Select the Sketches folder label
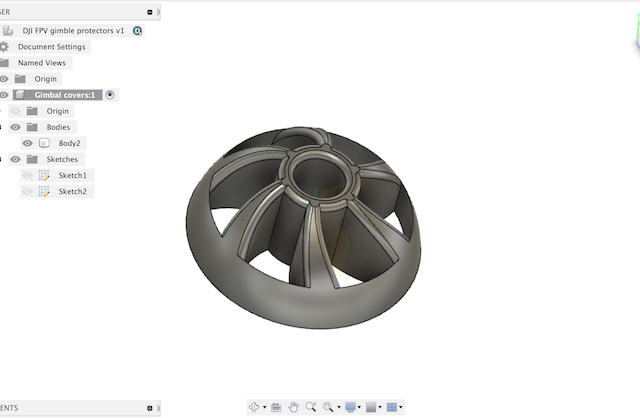640x418 pixels. point(62,159)
